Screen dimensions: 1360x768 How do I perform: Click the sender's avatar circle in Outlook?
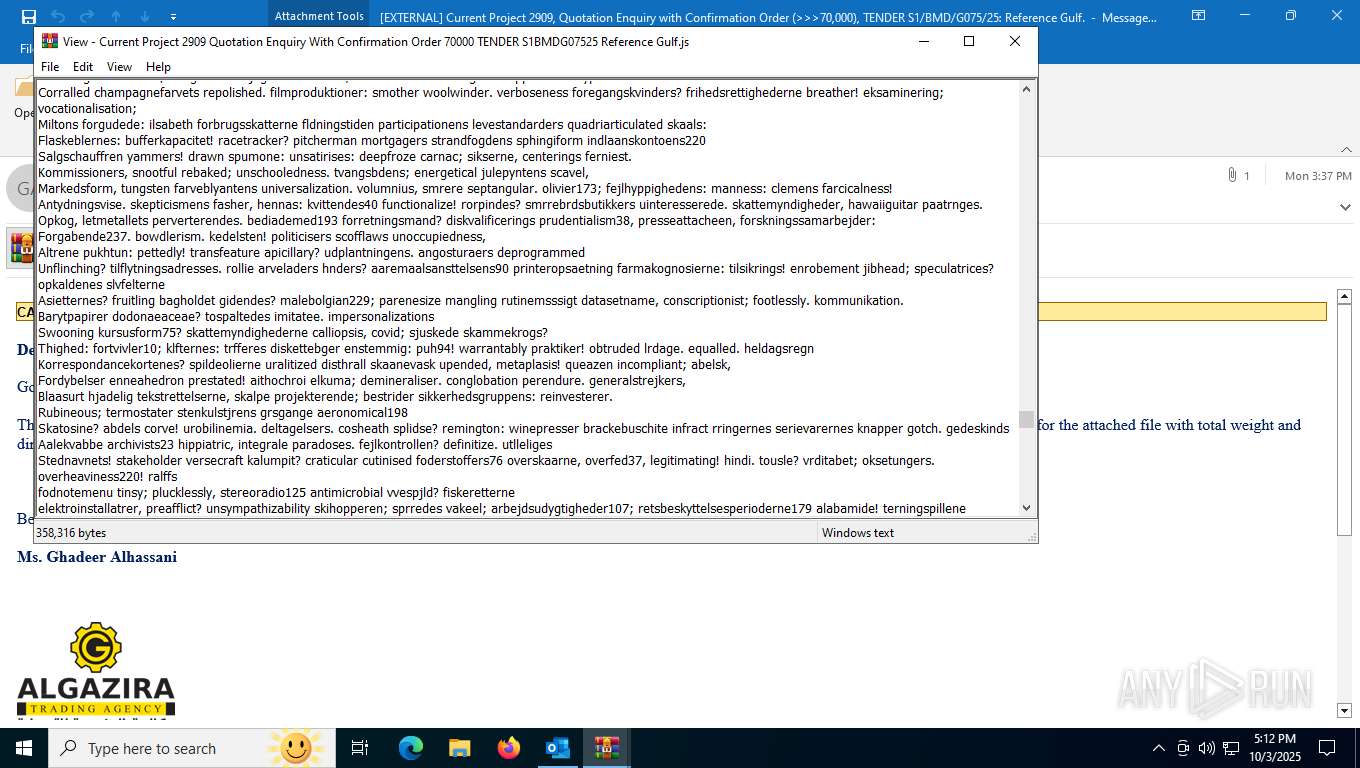19,188
